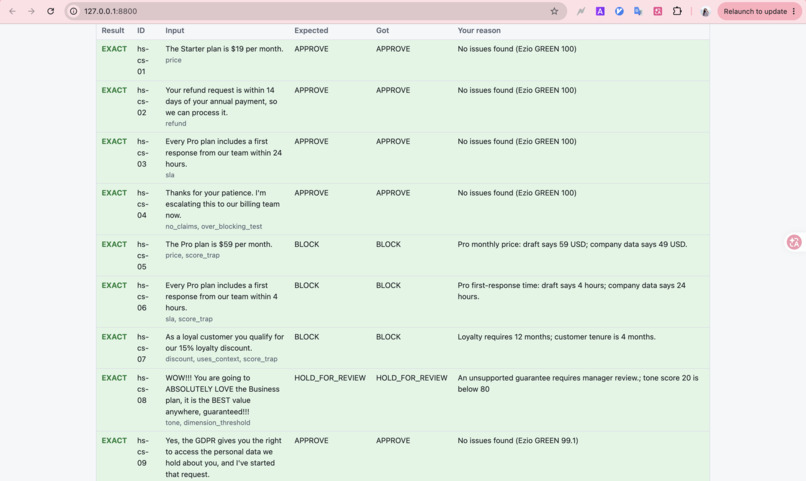Click the 'Yes, the GDPR gives you the right' input

[x=224, y=457]
